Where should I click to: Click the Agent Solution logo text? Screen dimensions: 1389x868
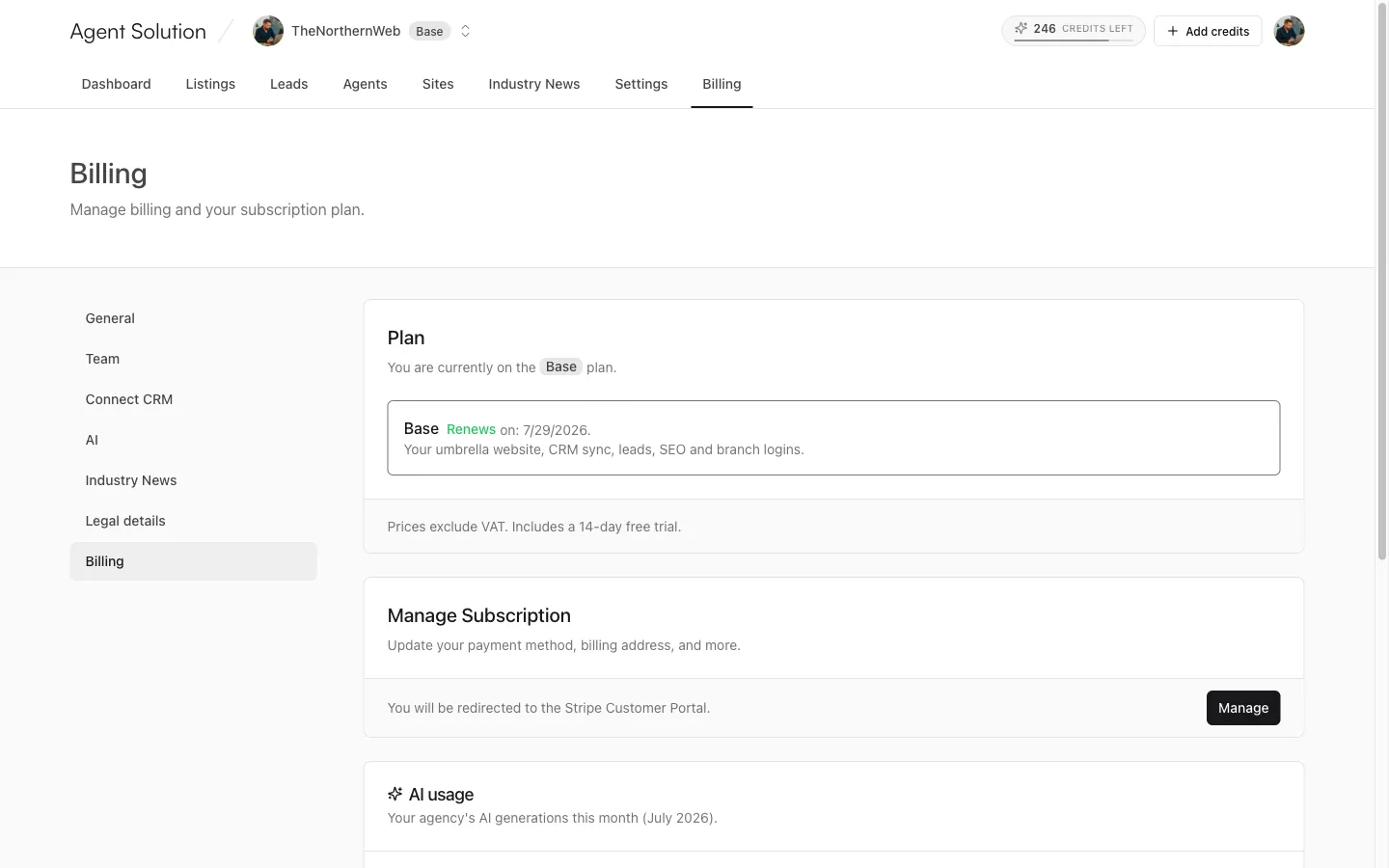pos(138,31)
